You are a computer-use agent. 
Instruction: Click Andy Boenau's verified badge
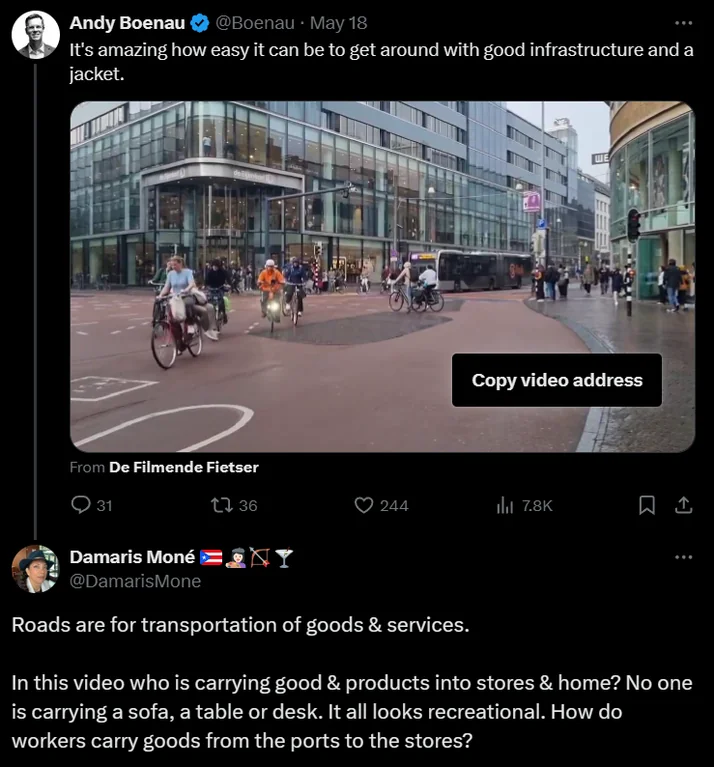click(x=200, y=23)
